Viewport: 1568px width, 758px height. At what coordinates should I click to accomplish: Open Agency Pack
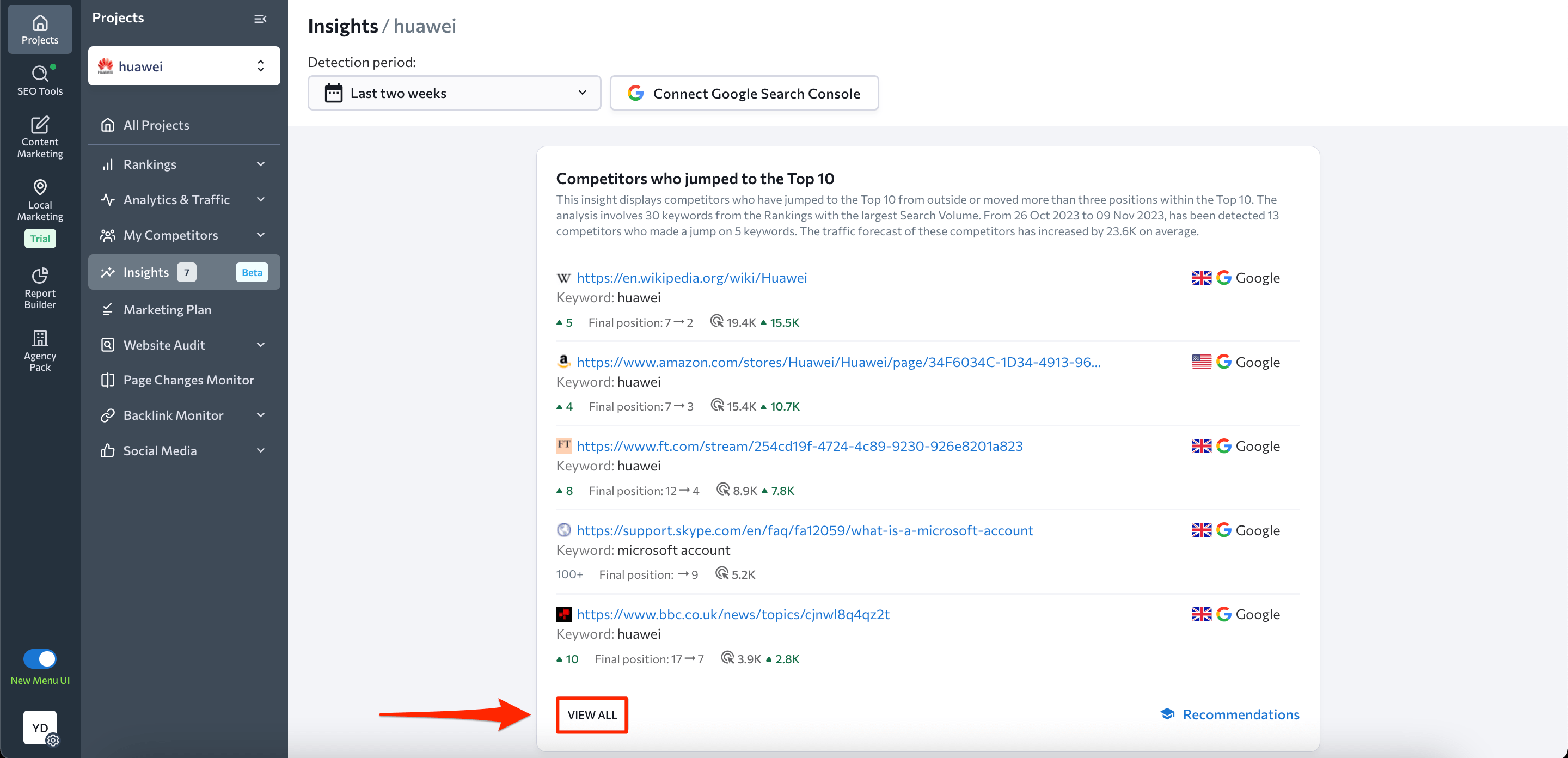tap(40, 351)
